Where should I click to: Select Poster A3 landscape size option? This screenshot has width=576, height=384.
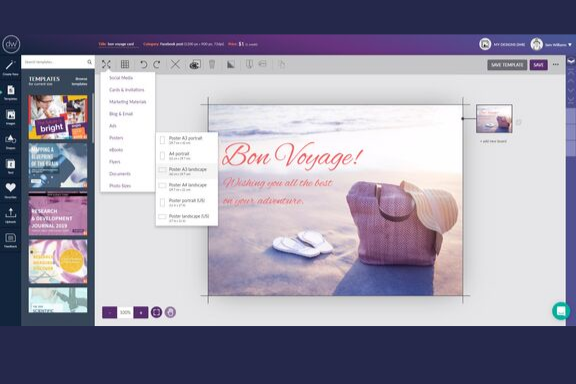(x=187, y=171)
